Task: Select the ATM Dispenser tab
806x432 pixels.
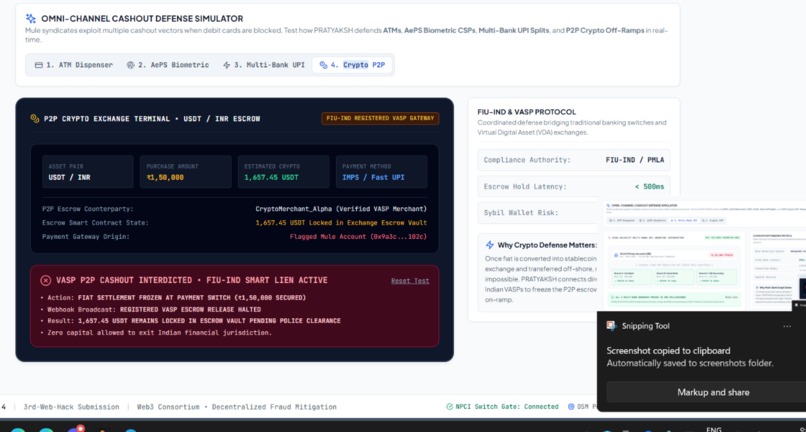Action: pos(74,65)
